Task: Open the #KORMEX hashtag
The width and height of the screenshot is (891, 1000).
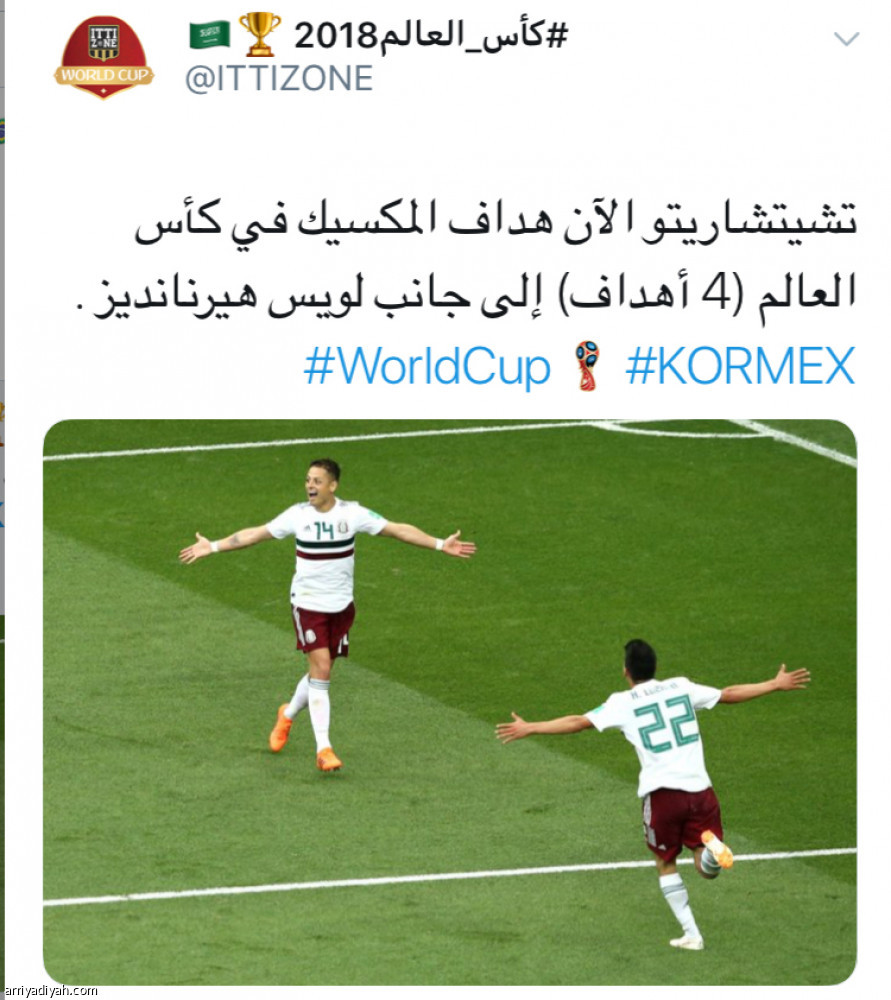Action: (740, 366)
